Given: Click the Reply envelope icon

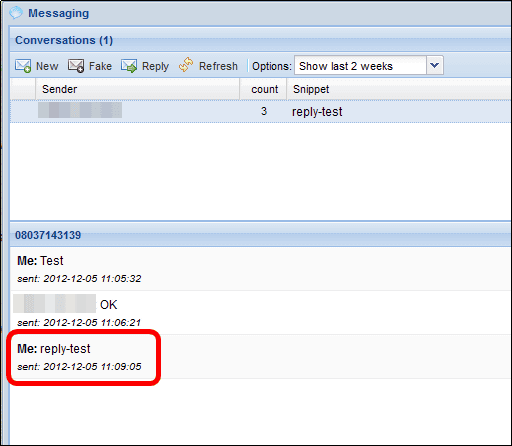Looking at the screenshot, I should point(129,66).
